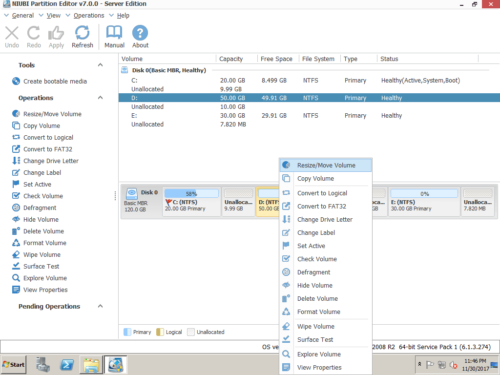Click the Refresh toolbar icon
The width and height of the screenshot is (500, 375).
(82, 33)
